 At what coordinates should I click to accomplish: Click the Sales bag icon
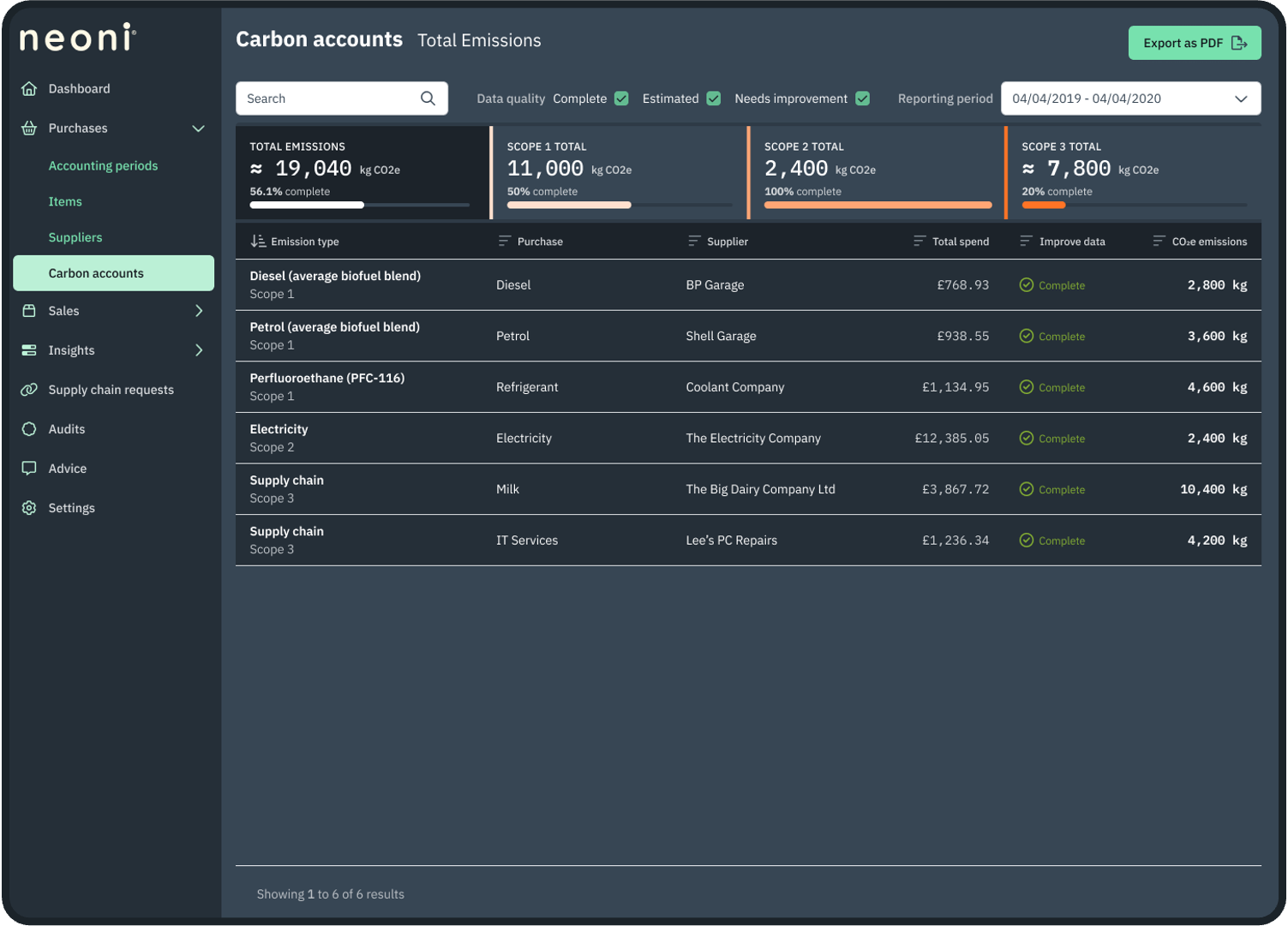point(29,311)
